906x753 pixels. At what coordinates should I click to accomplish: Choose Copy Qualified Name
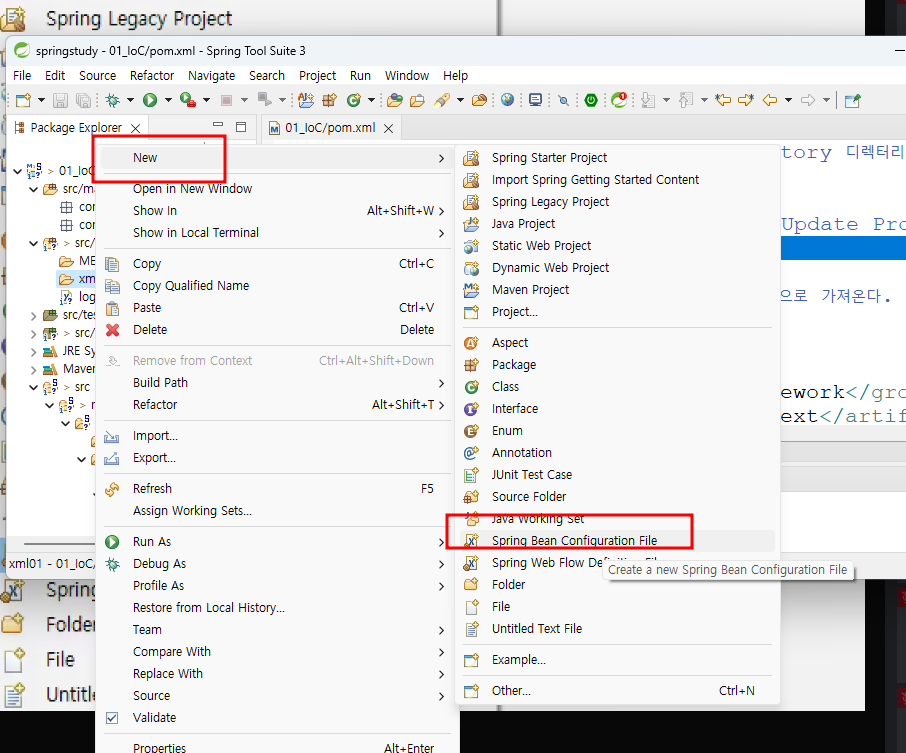pyautogui.click(x=276, y=286)
